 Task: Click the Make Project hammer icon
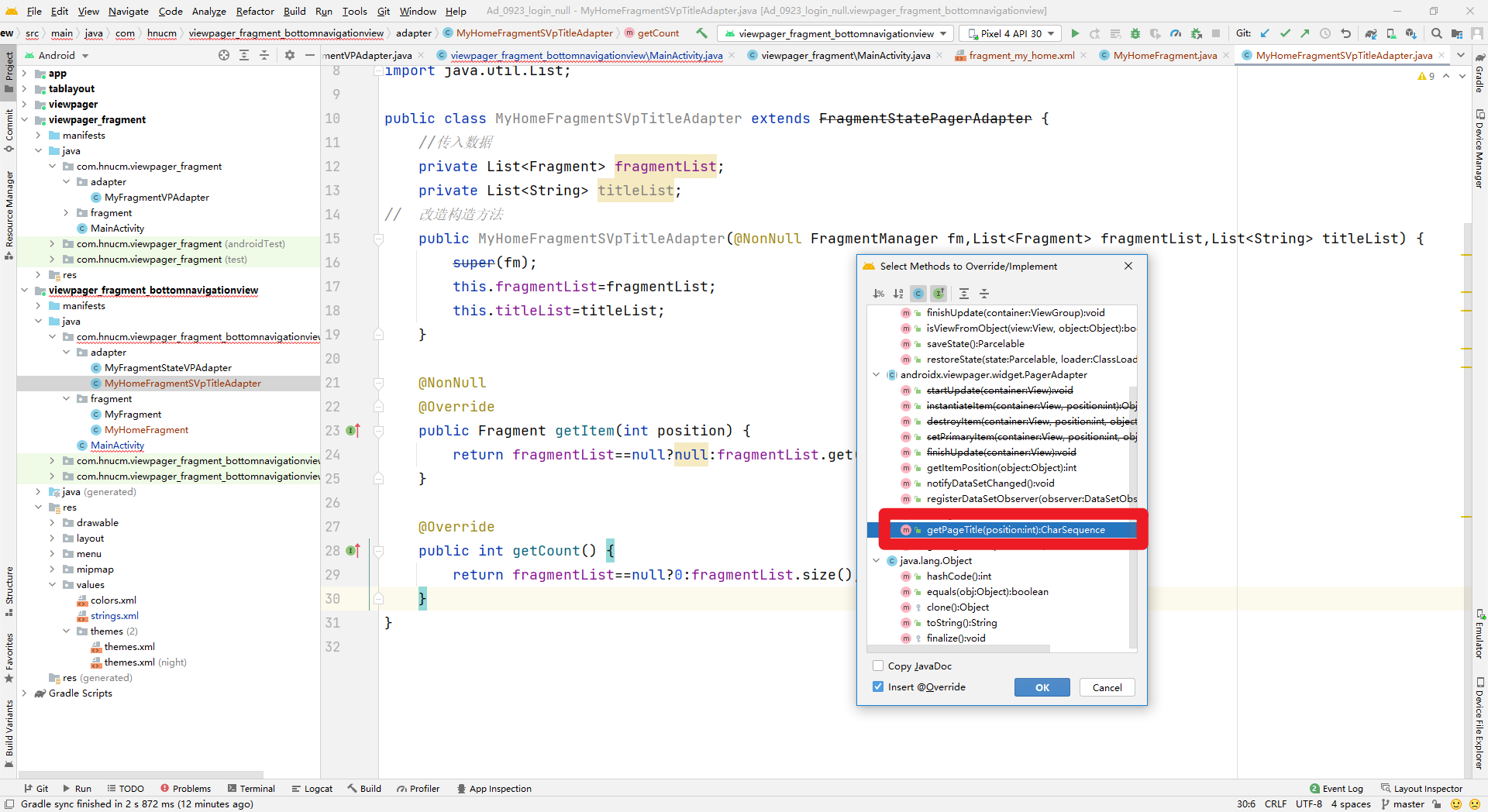pyautogui.click(x=701, y=33)
